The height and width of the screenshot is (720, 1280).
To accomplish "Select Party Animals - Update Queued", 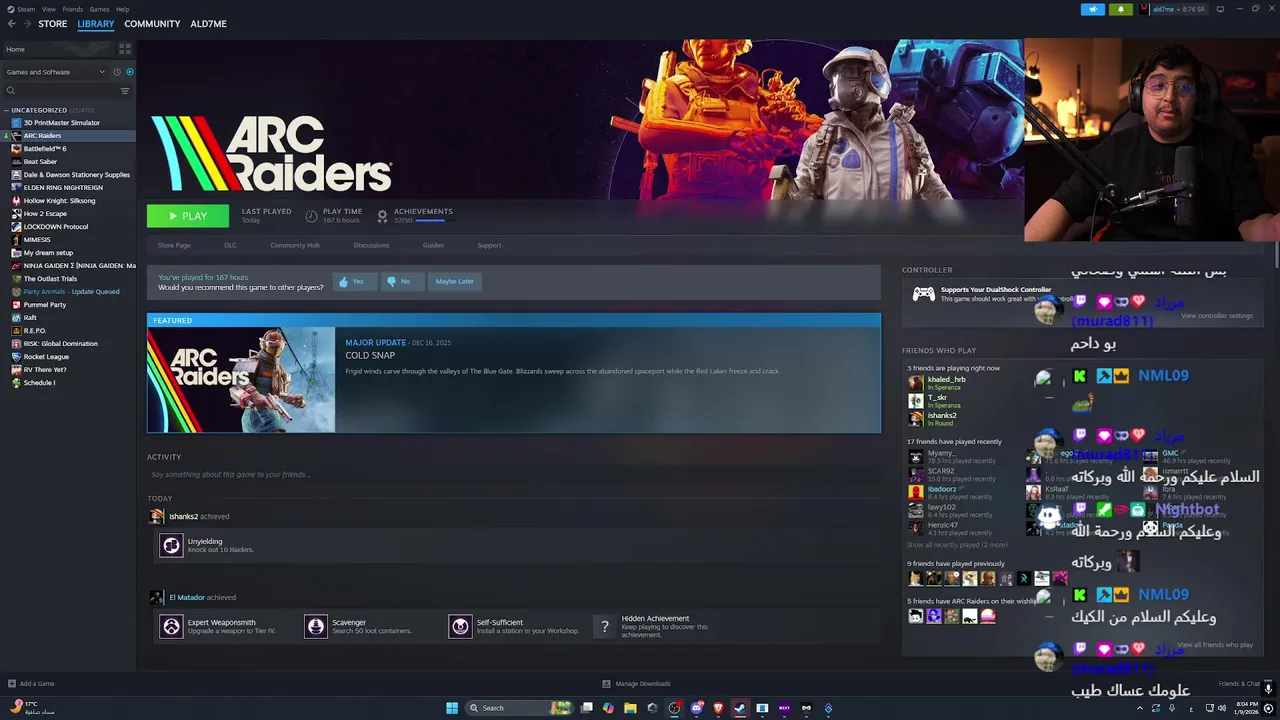I will [71, 292].
